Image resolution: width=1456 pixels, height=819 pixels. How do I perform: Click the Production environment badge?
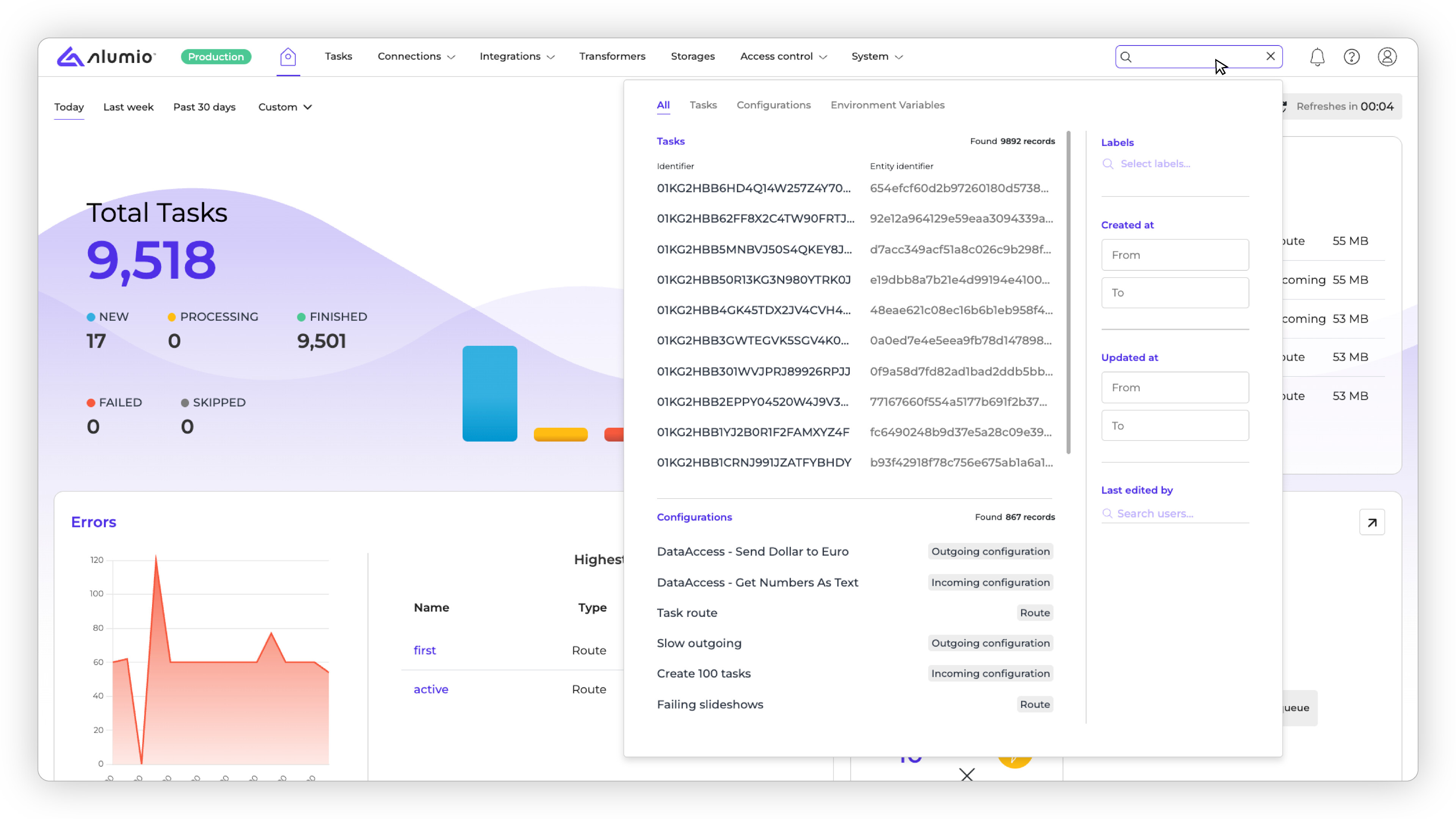(x=216, y=56)
